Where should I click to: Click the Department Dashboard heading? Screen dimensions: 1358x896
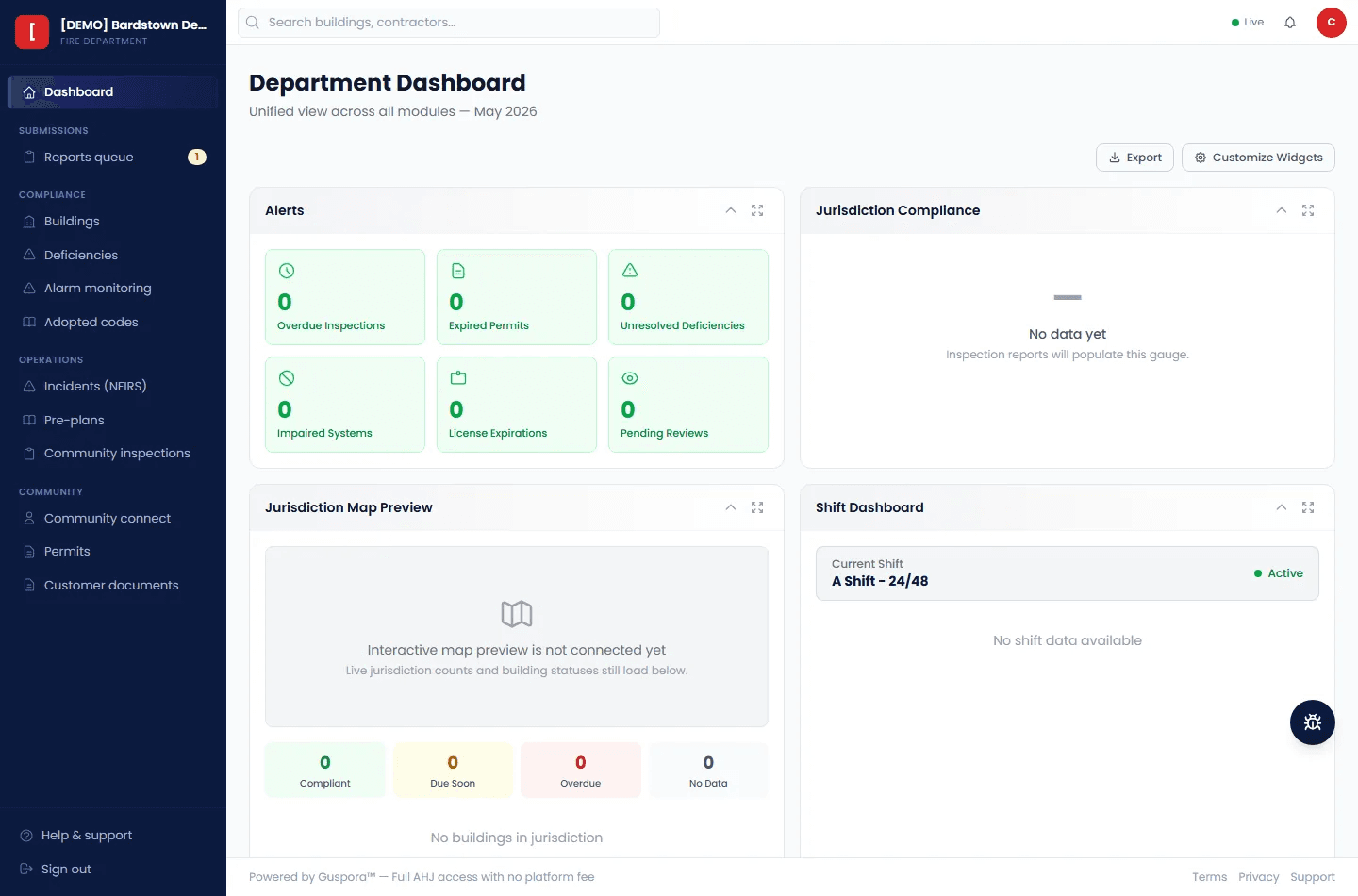click(x=388, y=83)
